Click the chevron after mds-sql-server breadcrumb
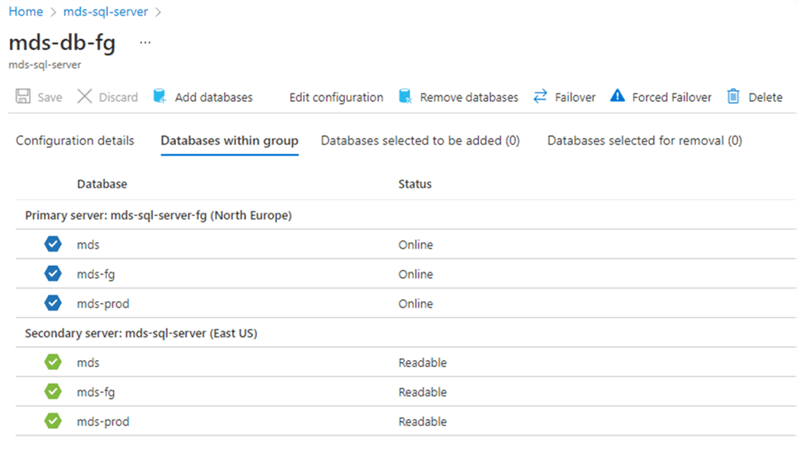This screenshot has height=458, width=797. [158, 12]
